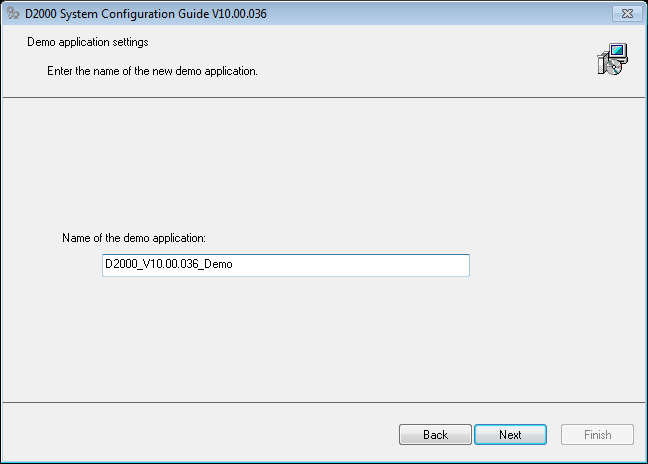Click empty title bar area beside the title
The height and width of the screenshot is (464, 648).
(x=420, y=13)
